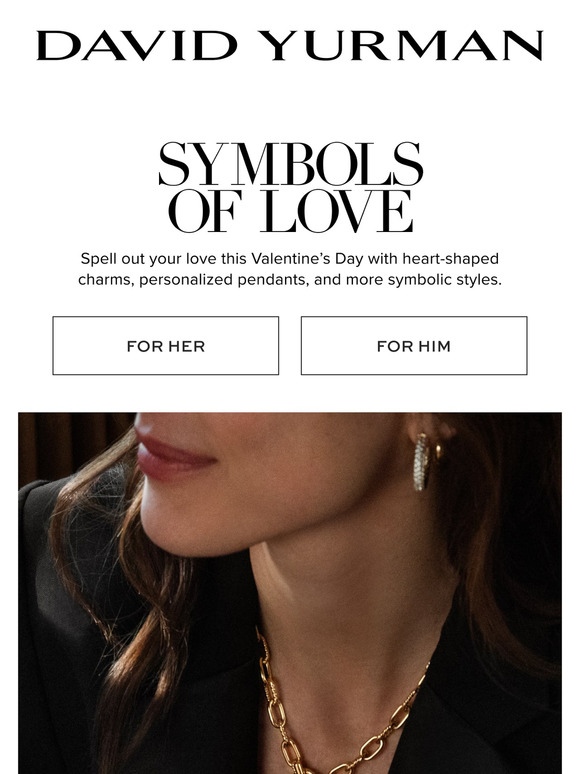Click the OF LOVE headline line

click(290, 211)
